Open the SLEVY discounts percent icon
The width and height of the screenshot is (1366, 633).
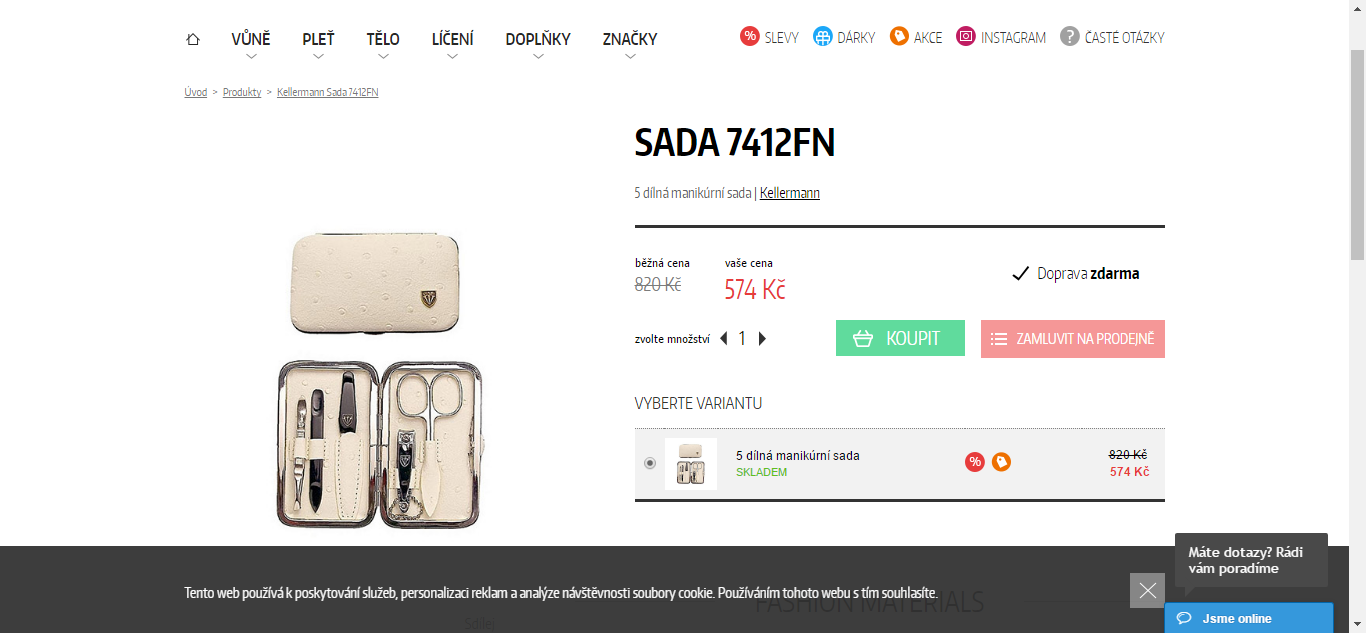750,37
